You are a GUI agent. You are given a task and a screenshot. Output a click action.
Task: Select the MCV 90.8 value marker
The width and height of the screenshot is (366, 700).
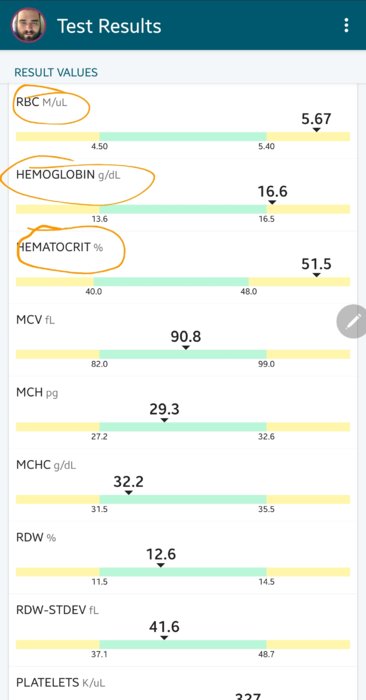click(x=186, y=339)
